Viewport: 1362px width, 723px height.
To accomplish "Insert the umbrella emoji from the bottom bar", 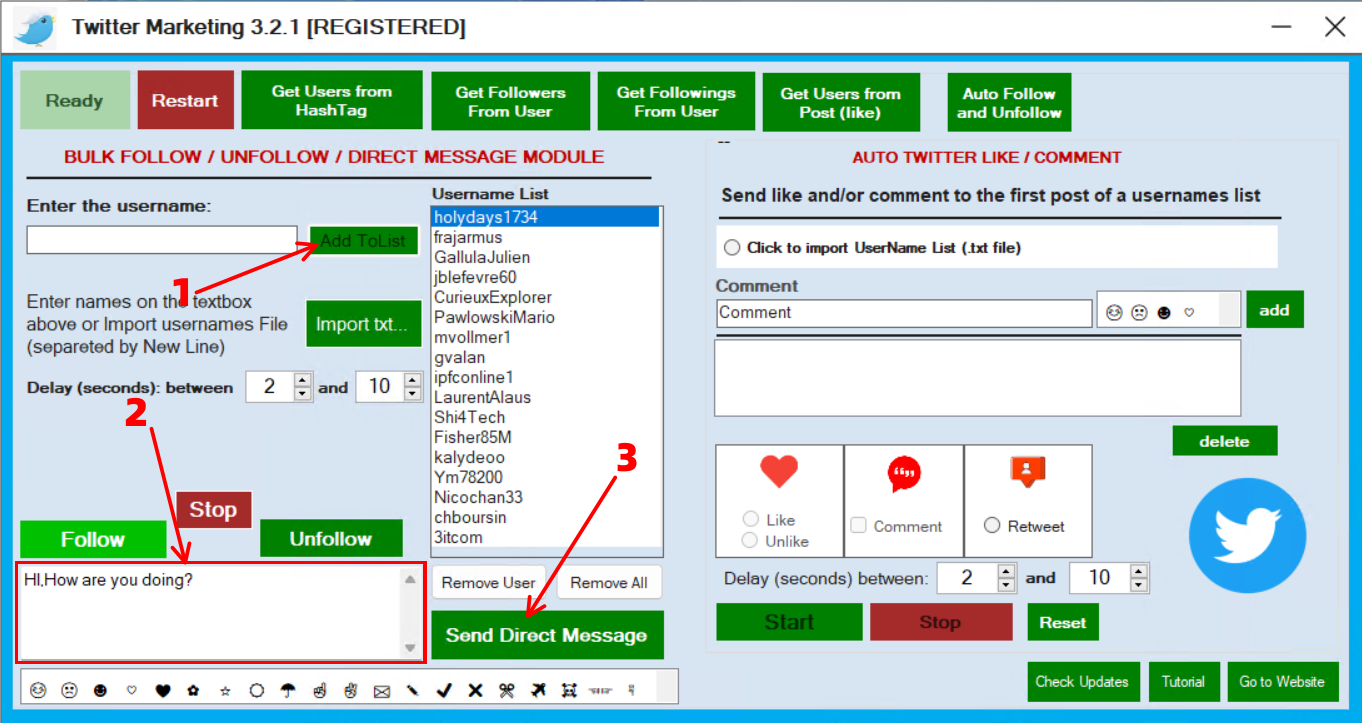I will pos(288,690).
